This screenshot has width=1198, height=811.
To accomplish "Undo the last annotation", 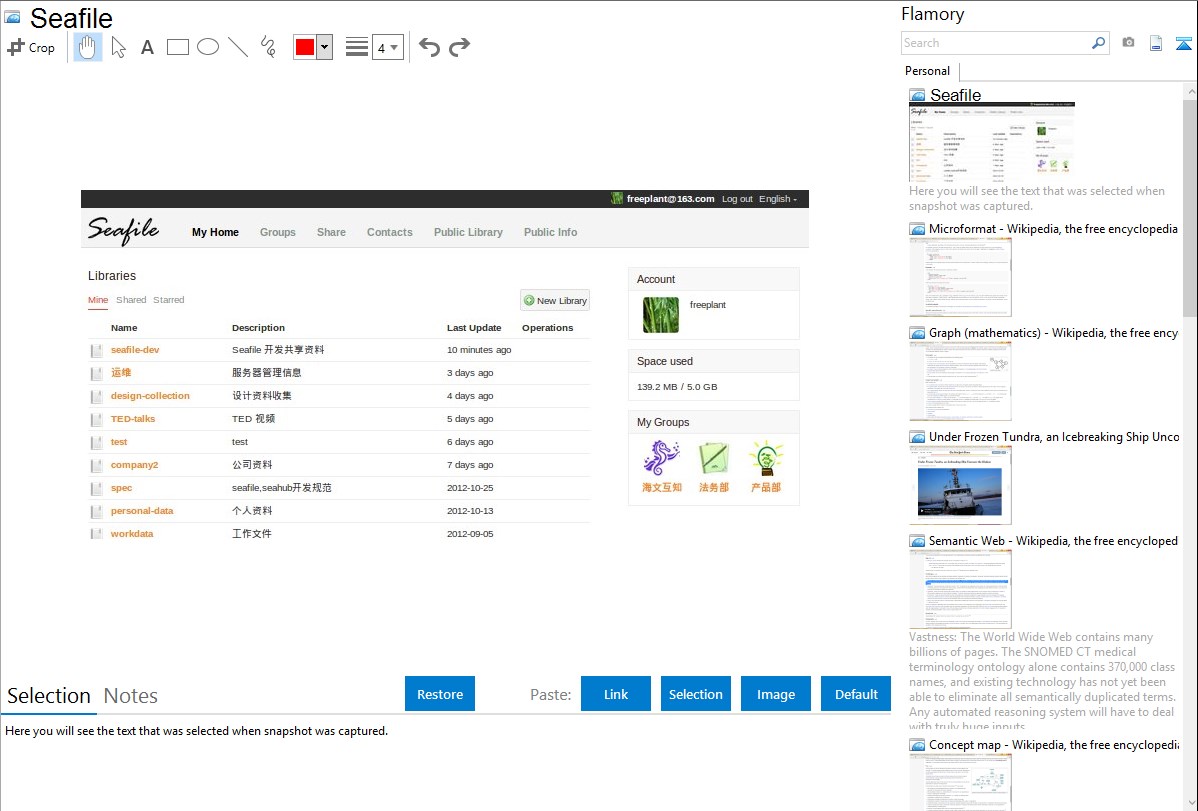I will click(429, 47).
